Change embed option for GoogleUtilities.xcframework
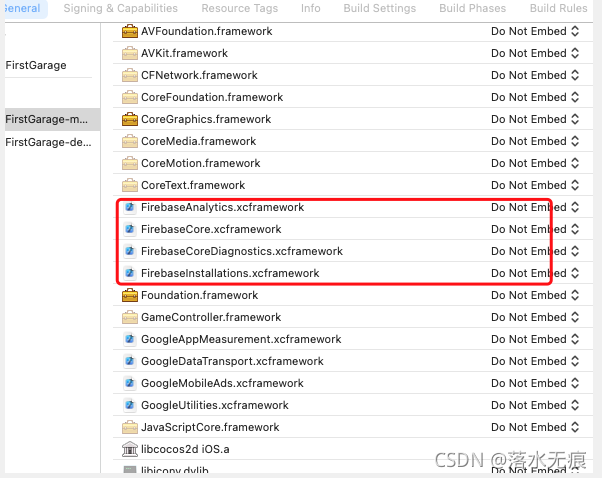This screenshot has height=478, width=602. click(535, 405)
